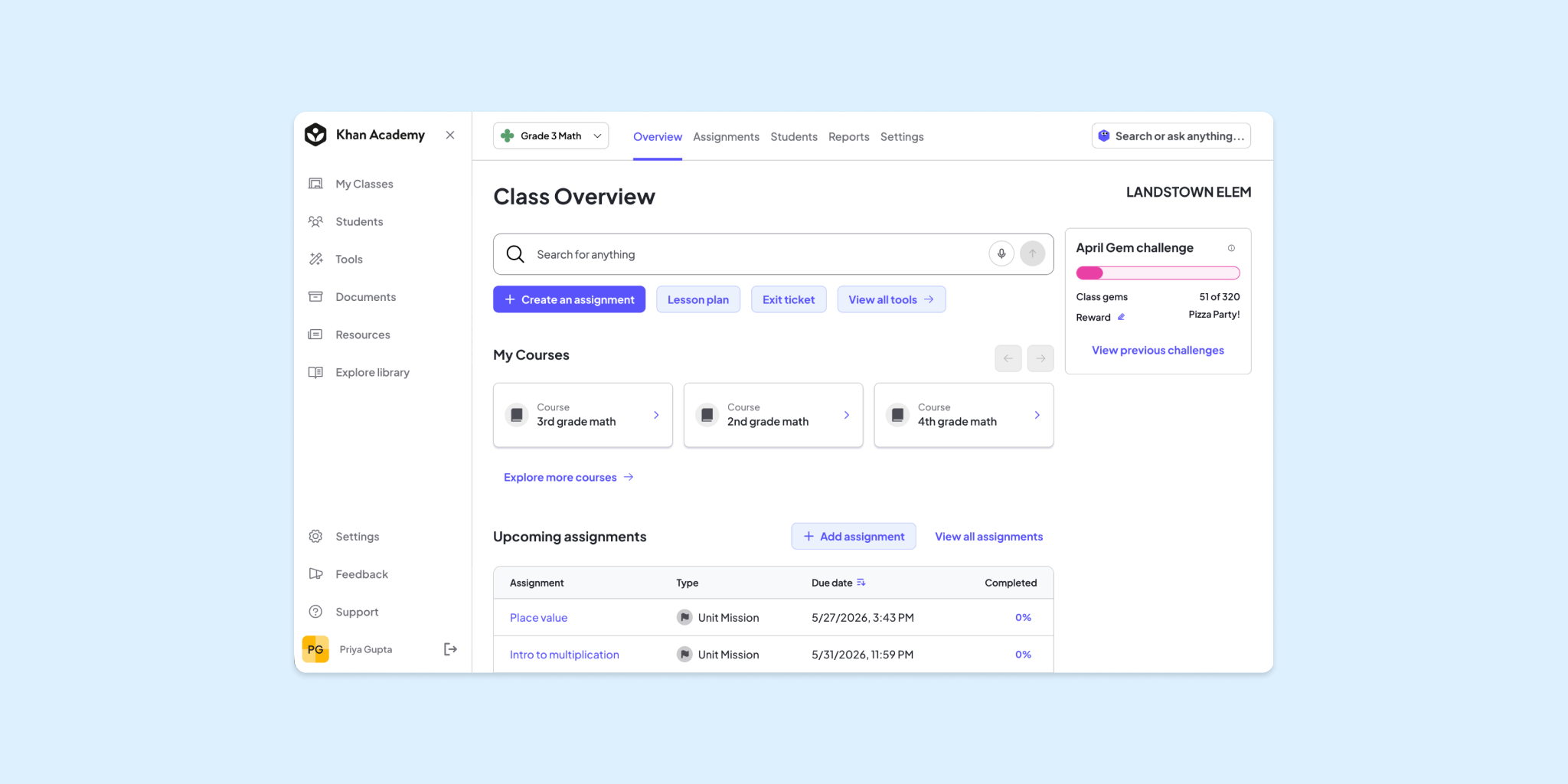Click the 0% completed for Intro to multiplication

click(x=1023, y=655)
